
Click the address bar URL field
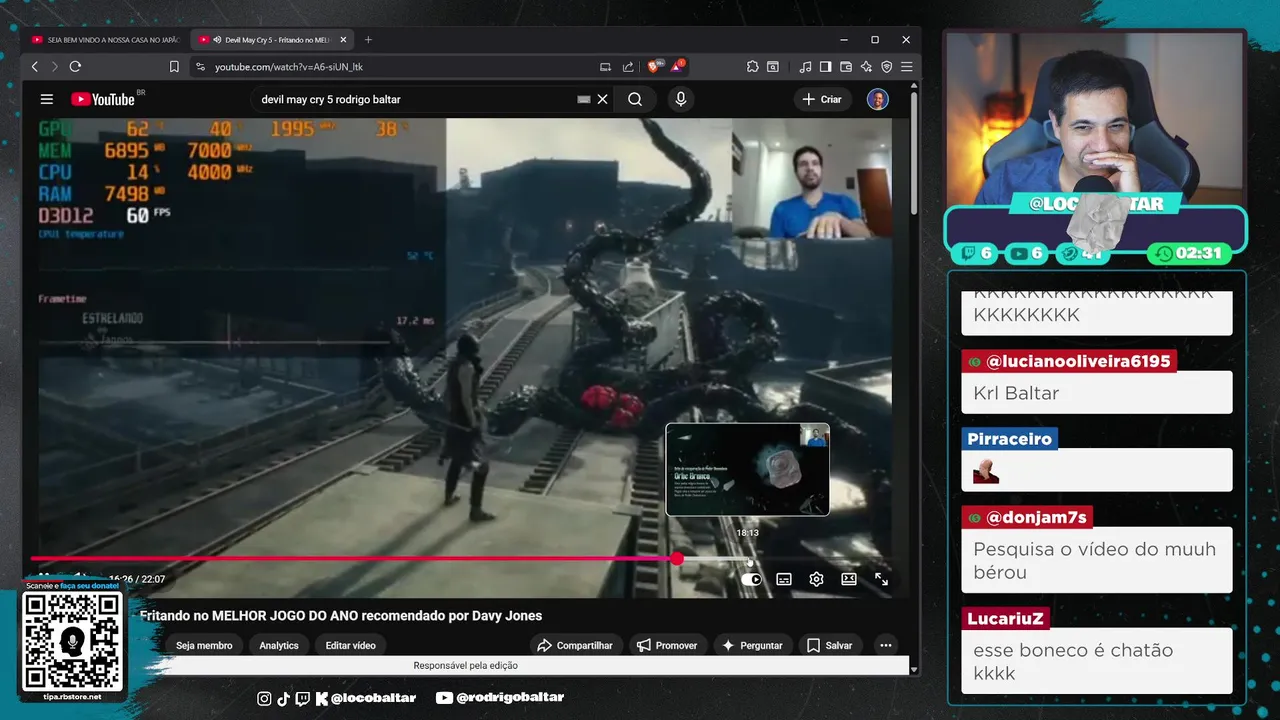[x=400, y=67]
